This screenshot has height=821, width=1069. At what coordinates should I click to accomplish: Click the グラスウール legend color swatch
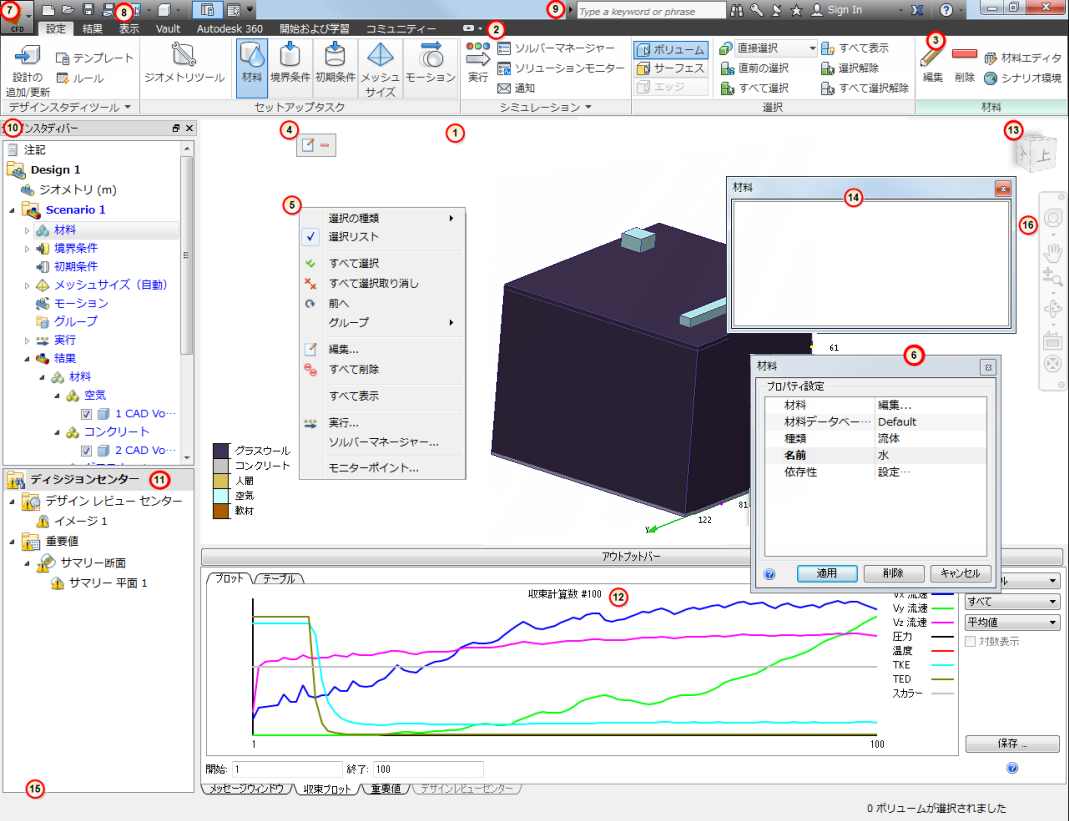[221, 451]
